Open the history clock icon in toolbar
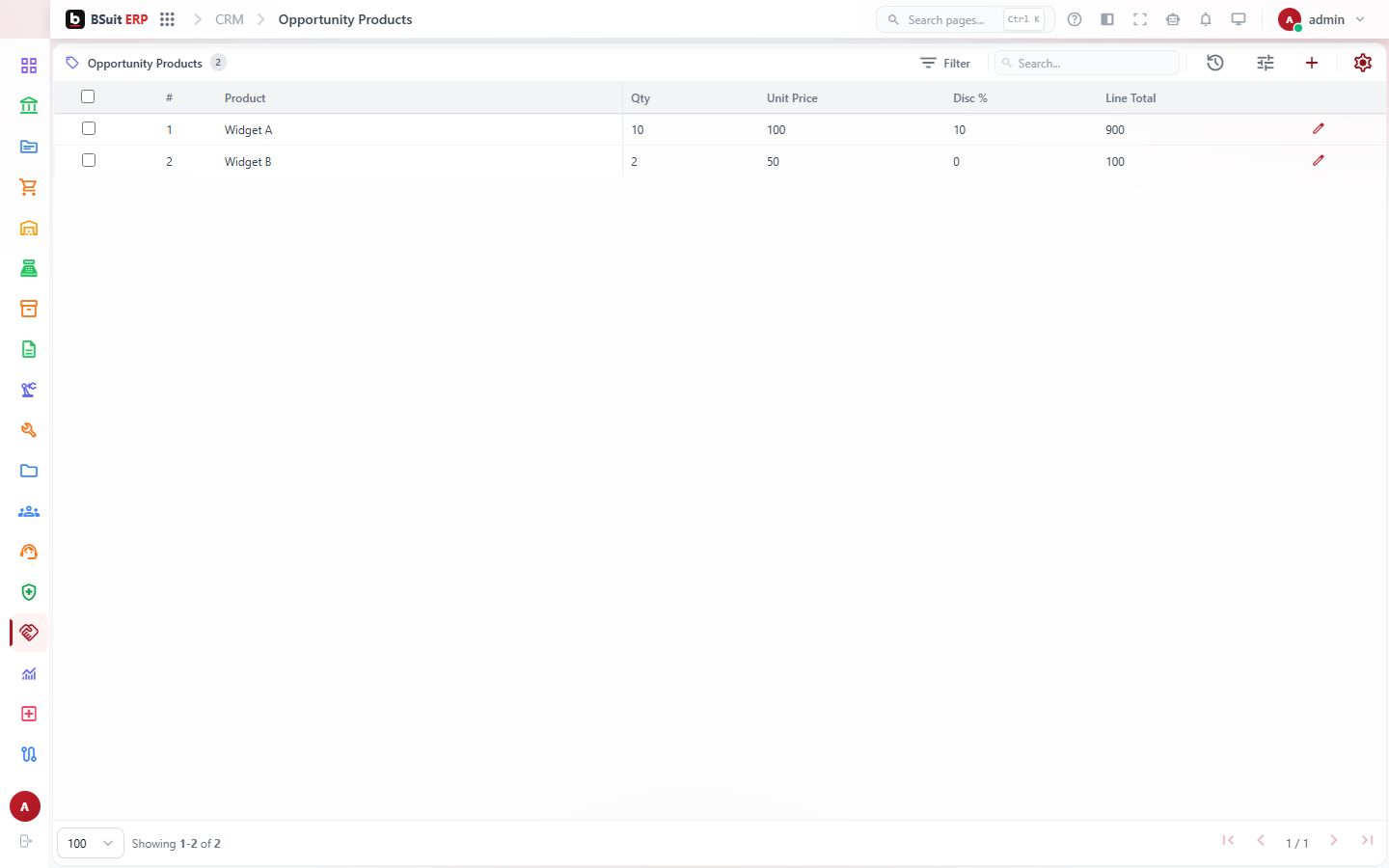 (x=1215, y=63)
